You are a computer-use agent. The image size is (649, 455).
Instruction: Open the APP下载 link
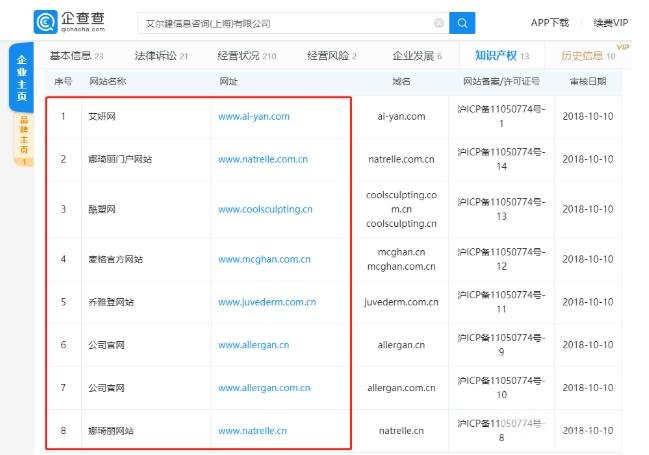click(550, 22)
